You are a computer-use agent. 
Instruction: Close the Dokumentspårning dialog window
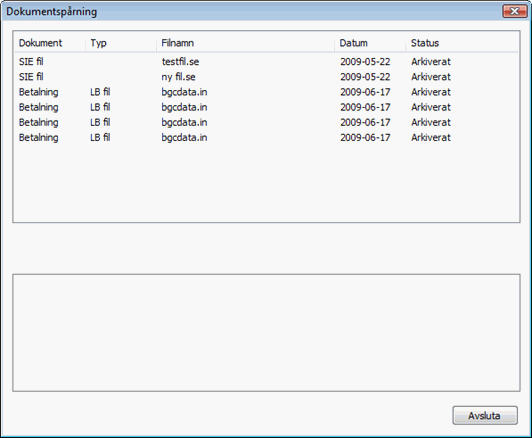pyautogui.click(x=514, y=11)
